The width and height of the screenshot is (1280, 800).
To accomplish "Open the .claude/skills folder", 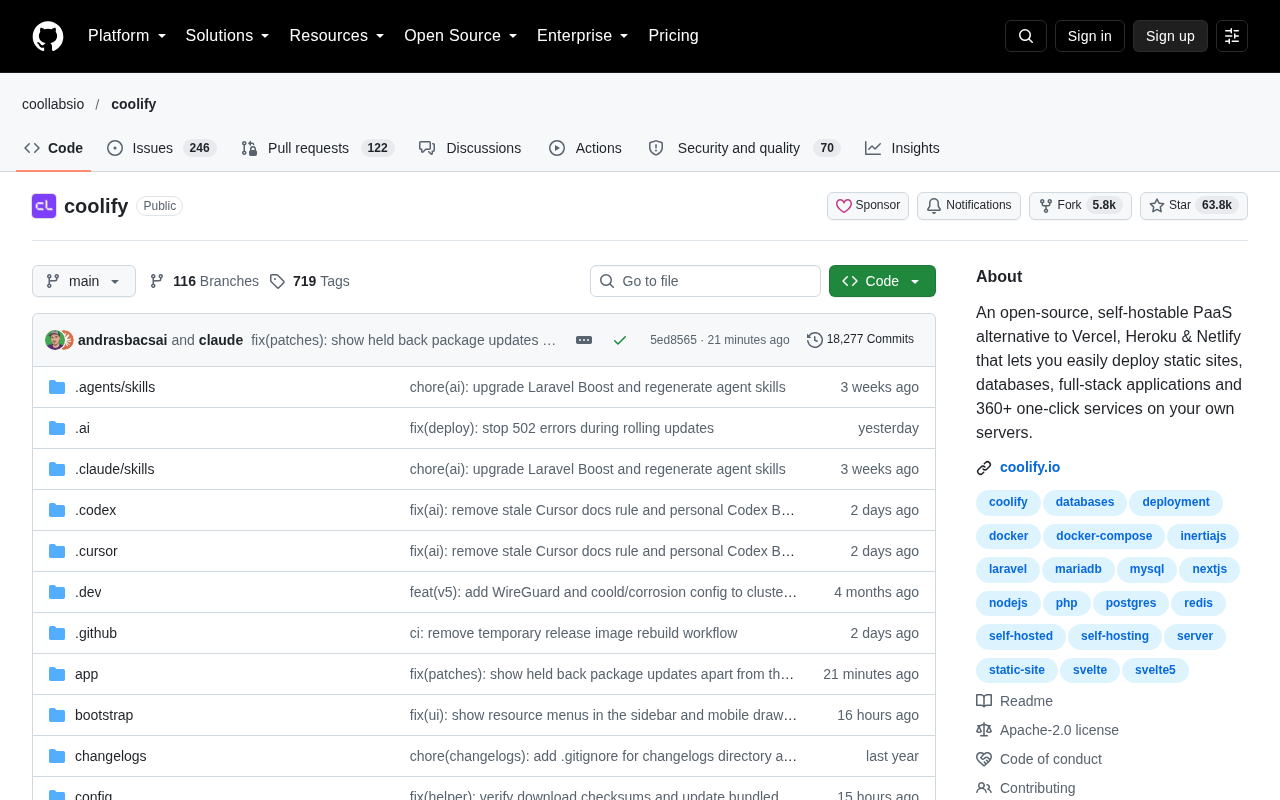I will [x=115, y=469].
